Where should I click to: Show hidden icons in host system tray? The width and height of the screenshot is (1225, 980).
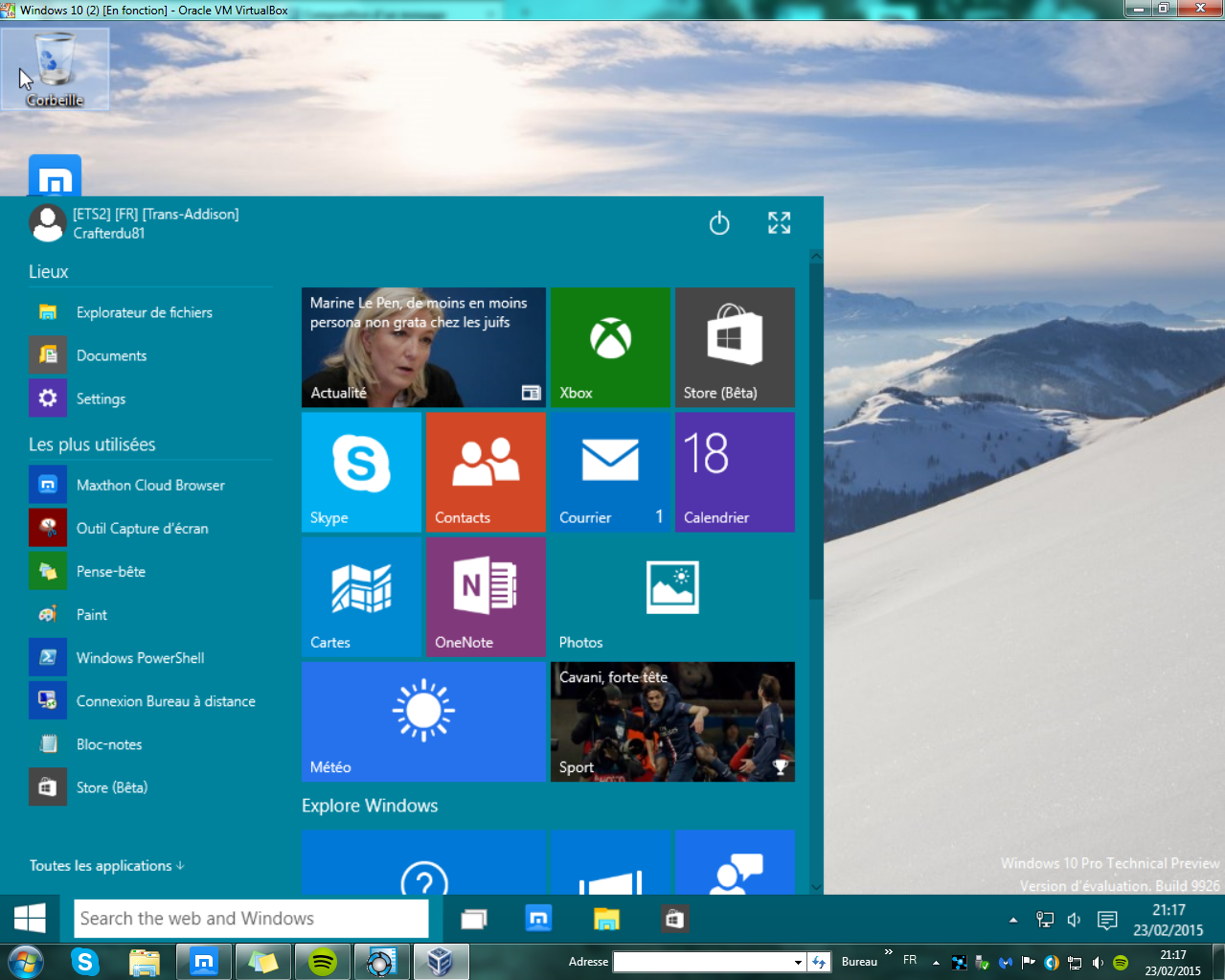[x=936, y=963]
